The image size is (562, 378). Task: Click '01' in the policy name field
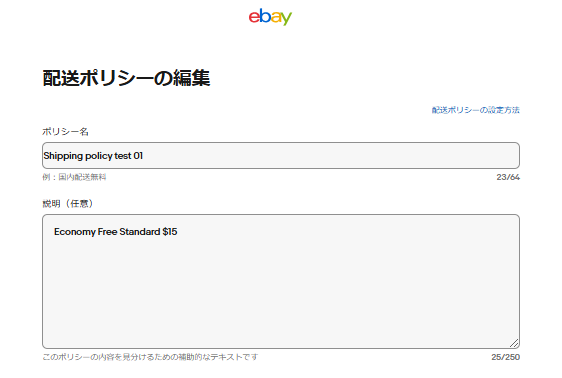pos(138,156)
